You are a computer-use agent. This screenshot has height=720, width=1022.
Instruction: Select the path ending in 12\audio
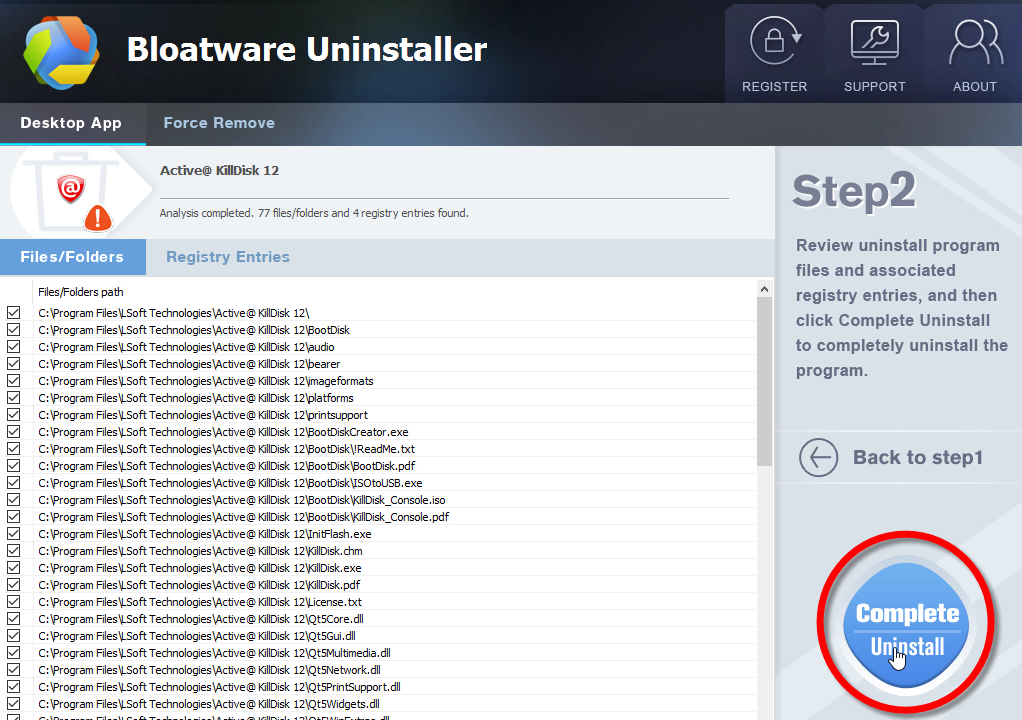point(186,347)
